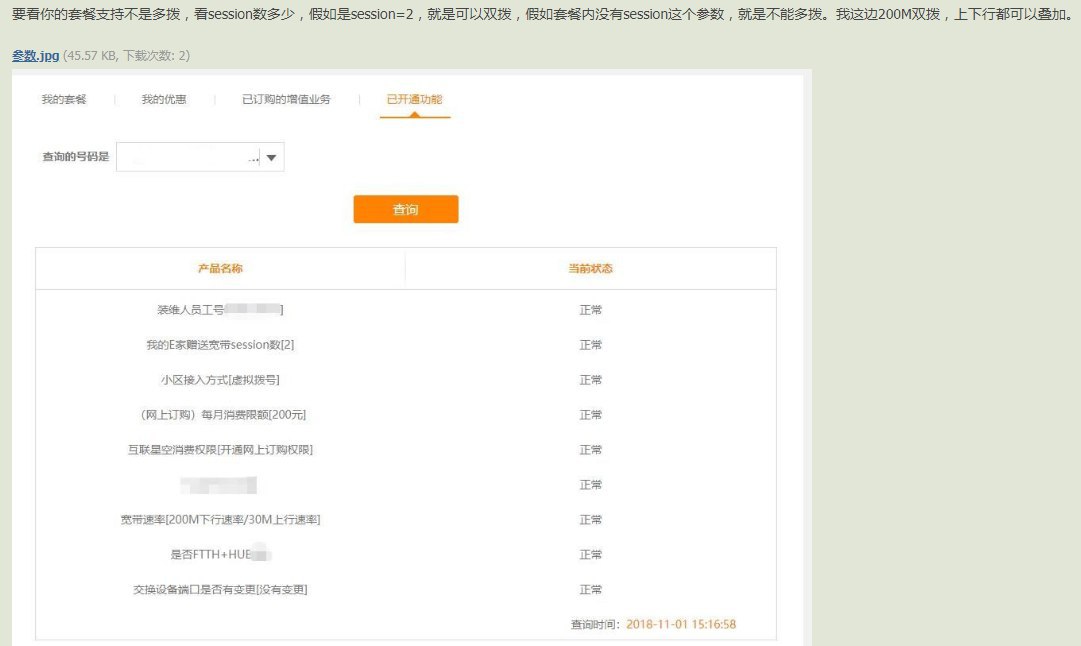Click the 每月消费限额[200元] entry

tap(216, 415)
